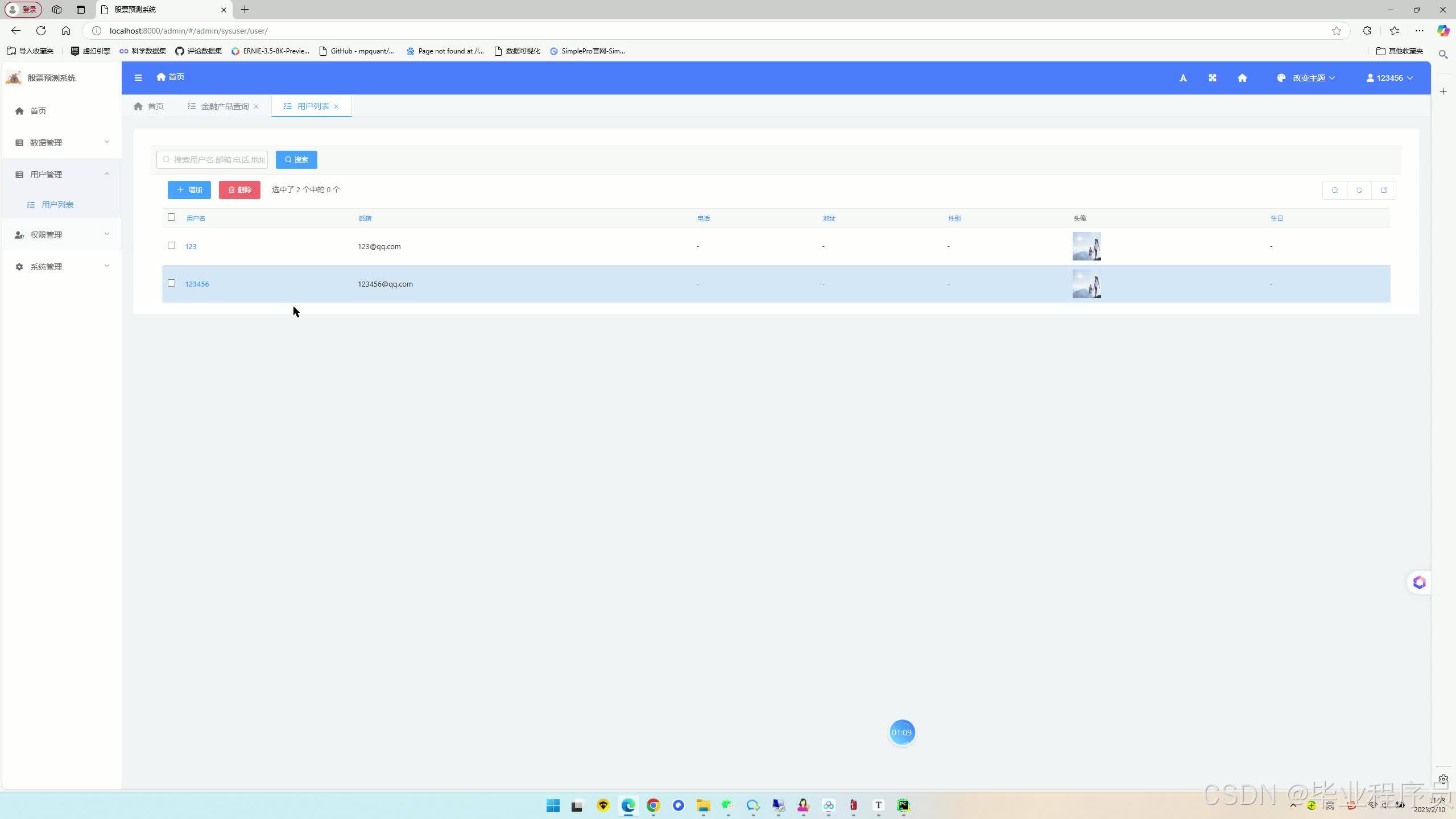Click the font size icon in header
Screen dimensions: 1456x819
pyautogui.click(x=1183, y=78)
